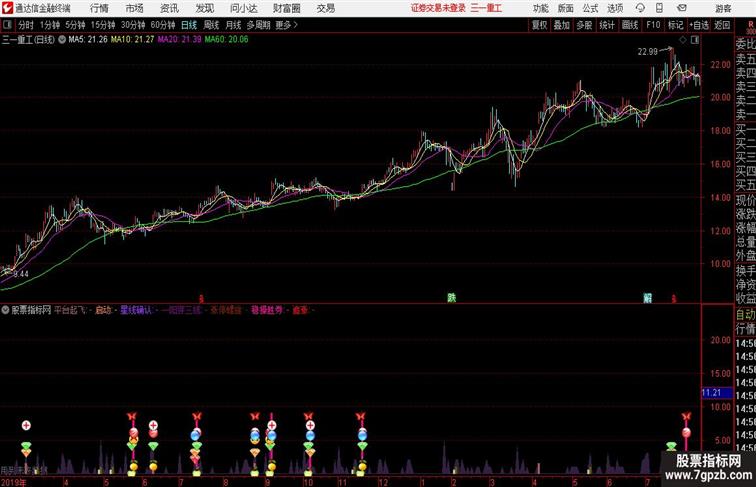Click the 多股 multi-stock button
This screenshot has height=487, width=756.
pyautogui.click(x=584, y=25)
